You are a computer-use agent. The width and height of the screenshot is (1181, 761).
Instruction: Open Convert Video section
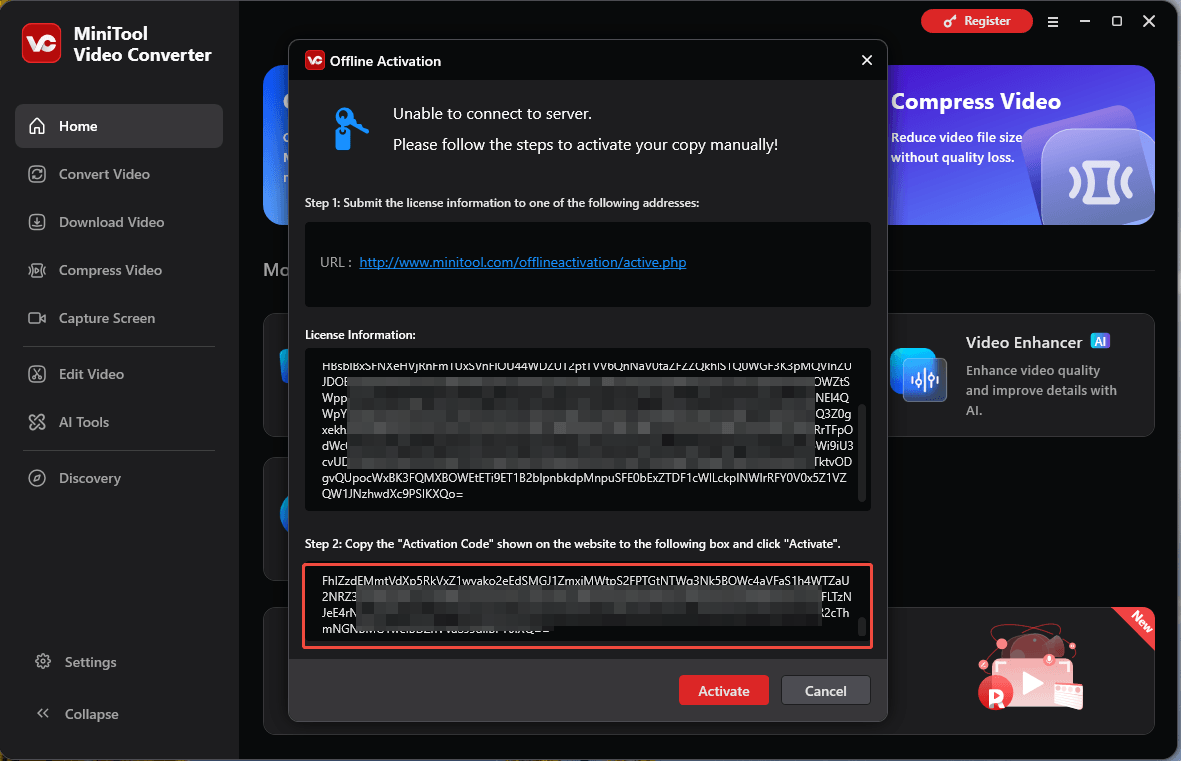click(119, 174)
